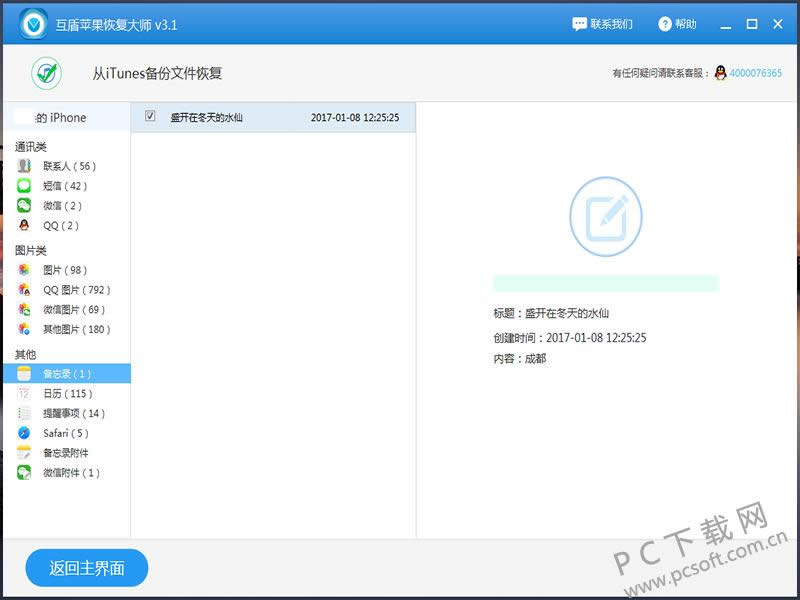800x600 pixels.
Task: Click the green checkmark iTunes recovery icon
Action: pos(46,73)
